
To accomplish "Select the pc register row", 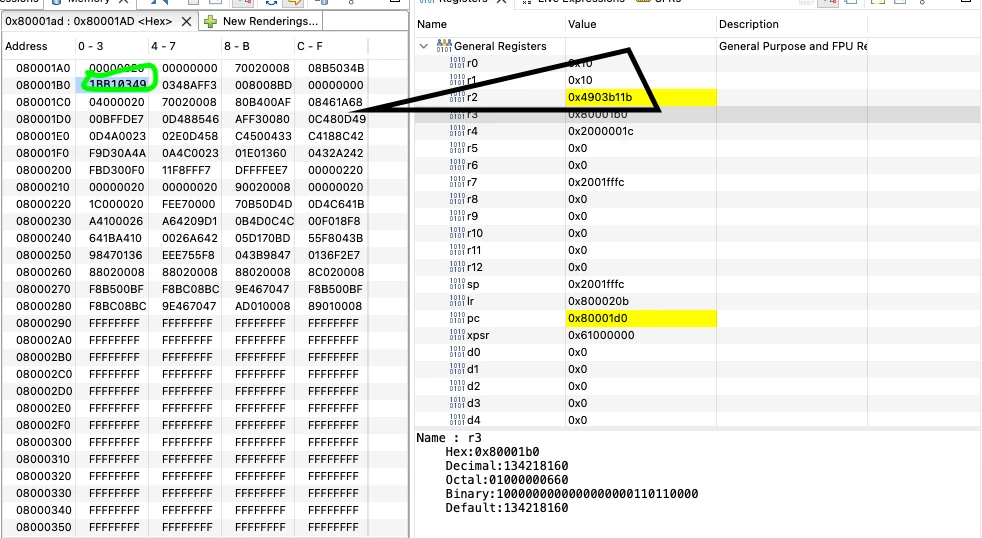I will point(697,318).
